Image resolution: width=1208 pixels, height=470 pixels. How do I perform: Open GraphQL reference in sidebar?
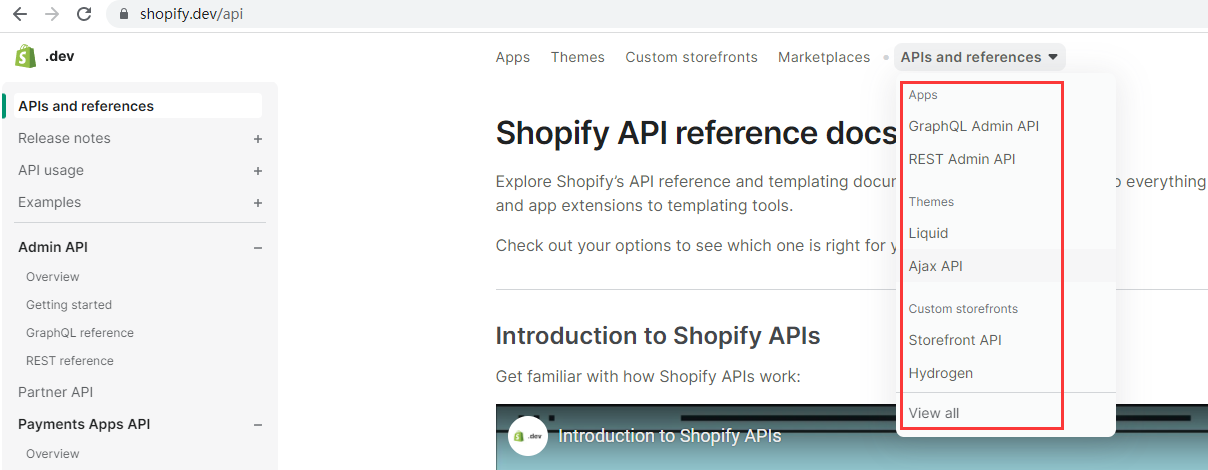pyautogui.click(x=80, y=333)
